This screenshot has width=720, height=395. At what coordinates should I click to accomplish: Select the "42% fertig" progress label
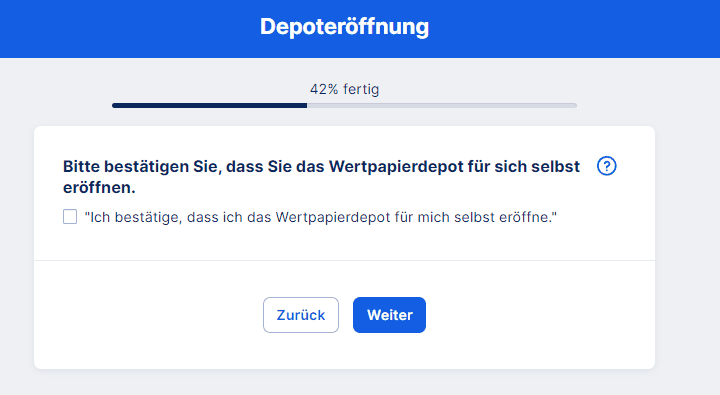[344, 89]
